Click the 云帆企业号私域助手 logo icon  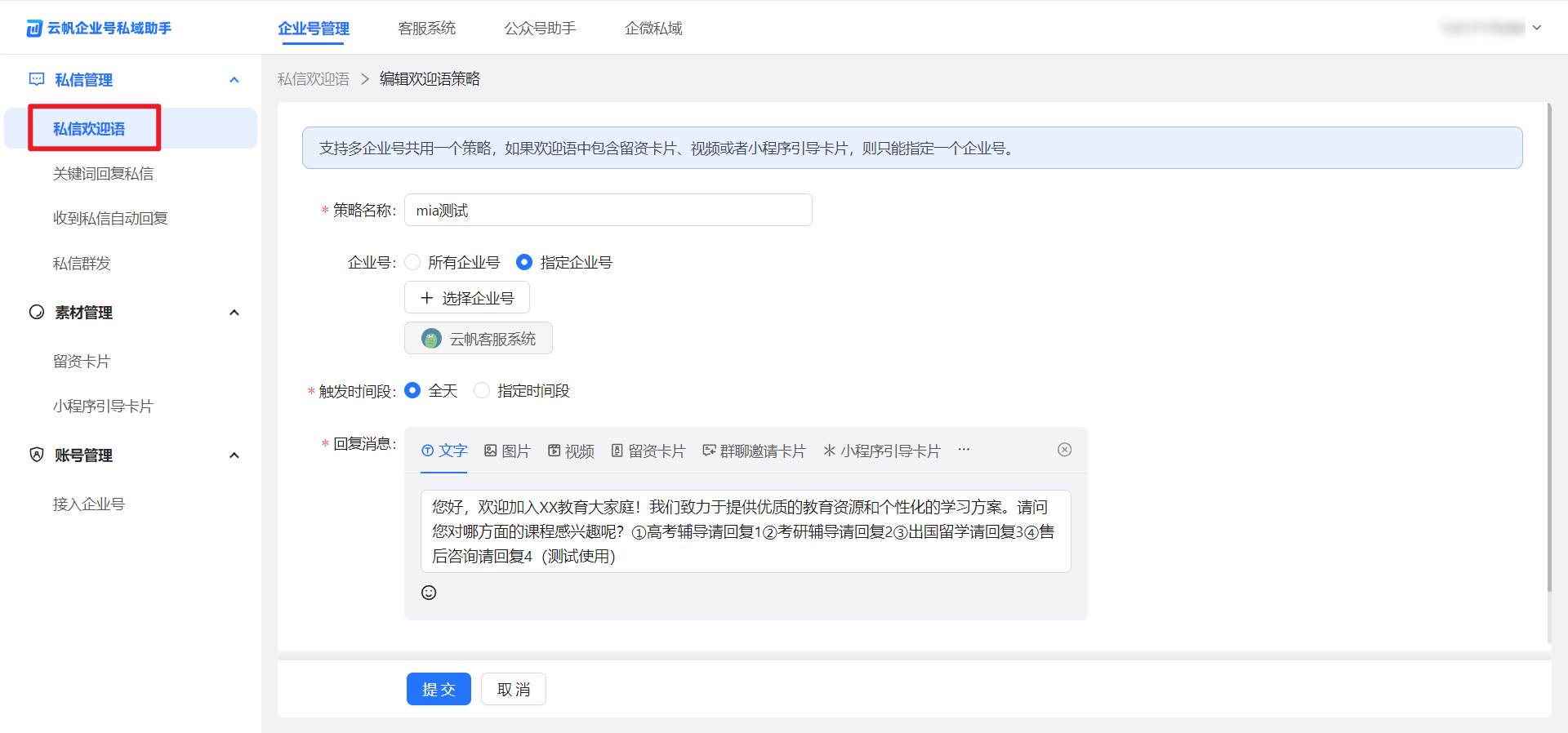click(33, 29)
